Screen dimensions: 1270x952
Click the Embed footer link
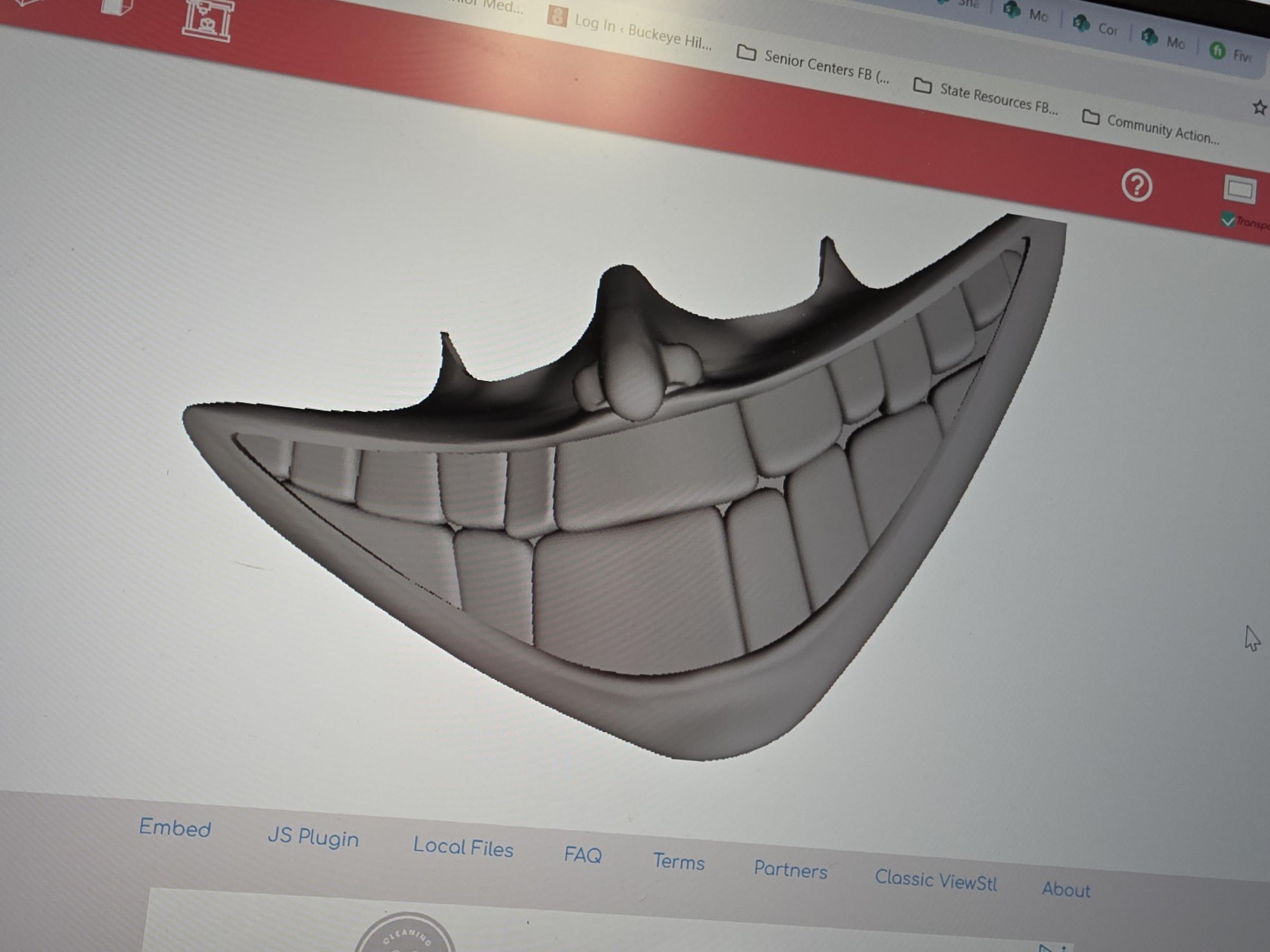click(x=175, y=828)
